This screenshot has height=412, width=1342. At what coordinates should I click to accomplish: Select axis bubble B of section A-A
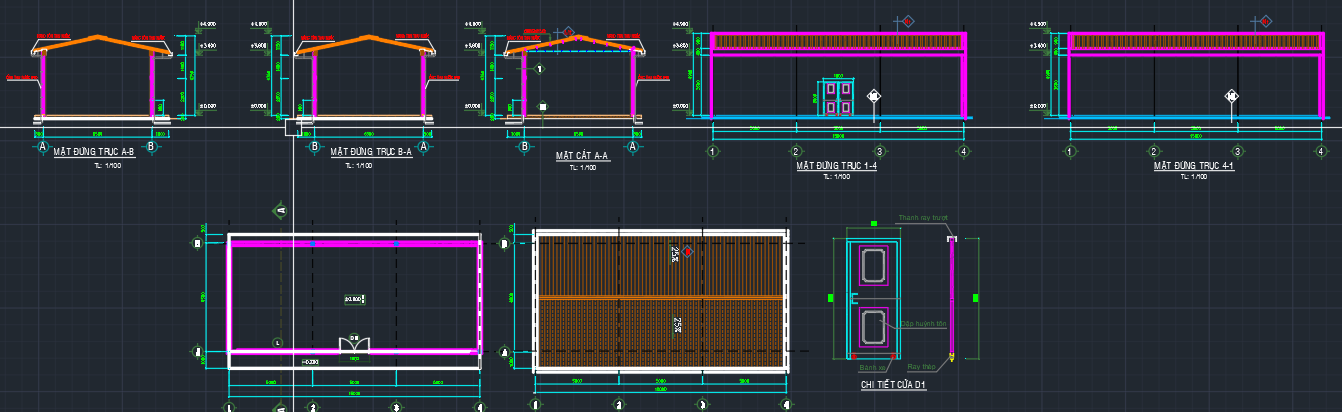(524, 147)
